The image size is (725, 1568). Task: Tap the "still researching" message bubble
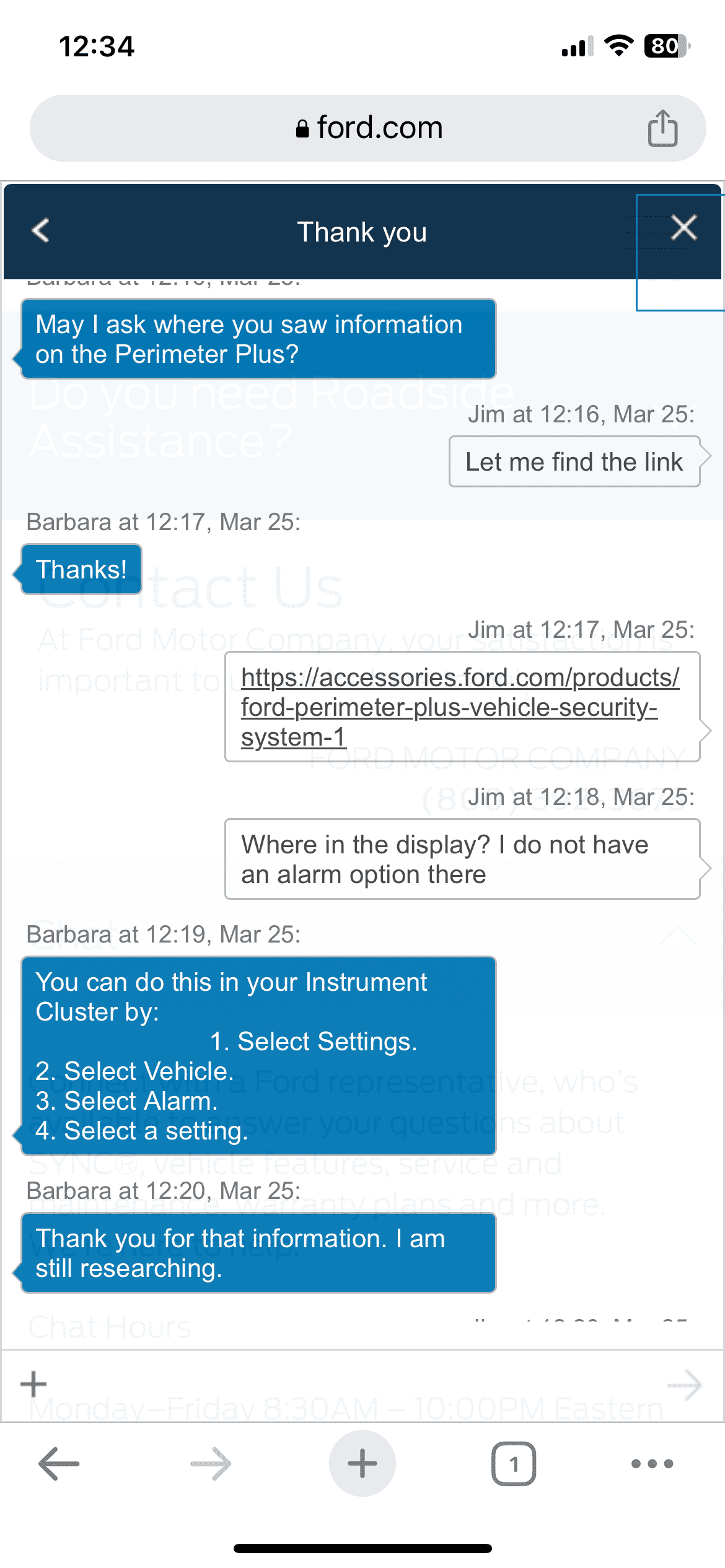pos(258,1253)
